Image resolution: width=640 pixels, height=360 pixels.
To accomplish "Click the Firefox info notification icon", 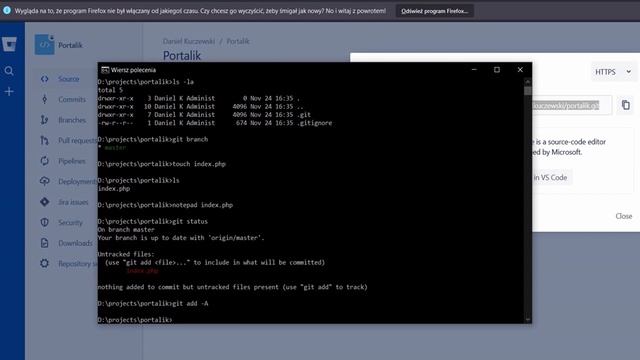I will pyautogui.click(x=7, y=11).
